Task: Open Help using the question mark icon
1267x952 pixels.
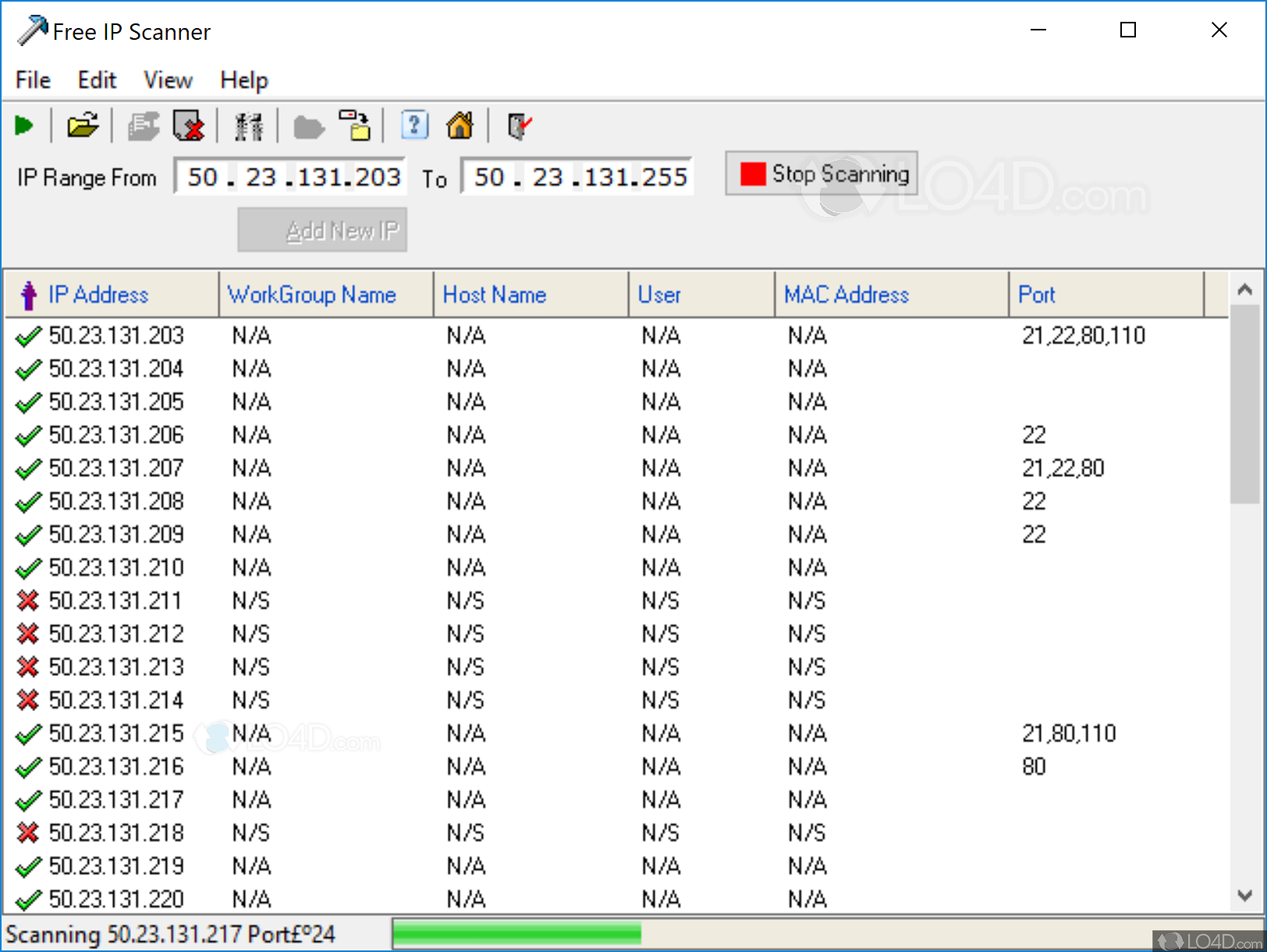Action: (414, 125)
